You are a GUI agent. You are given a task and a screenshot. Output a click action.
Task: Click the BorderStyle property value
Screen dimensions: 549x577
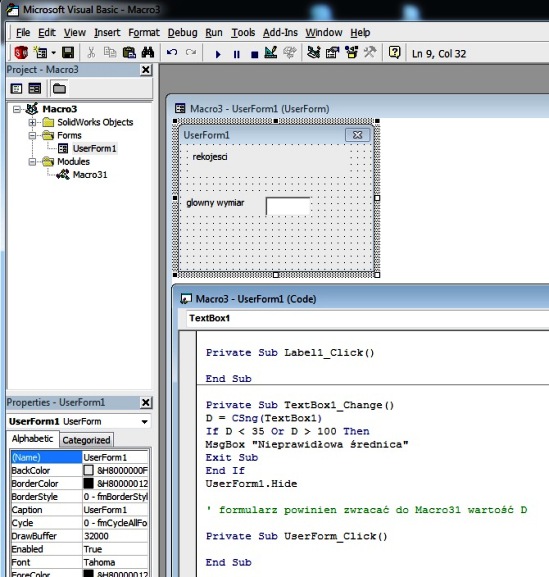(116, 497)
